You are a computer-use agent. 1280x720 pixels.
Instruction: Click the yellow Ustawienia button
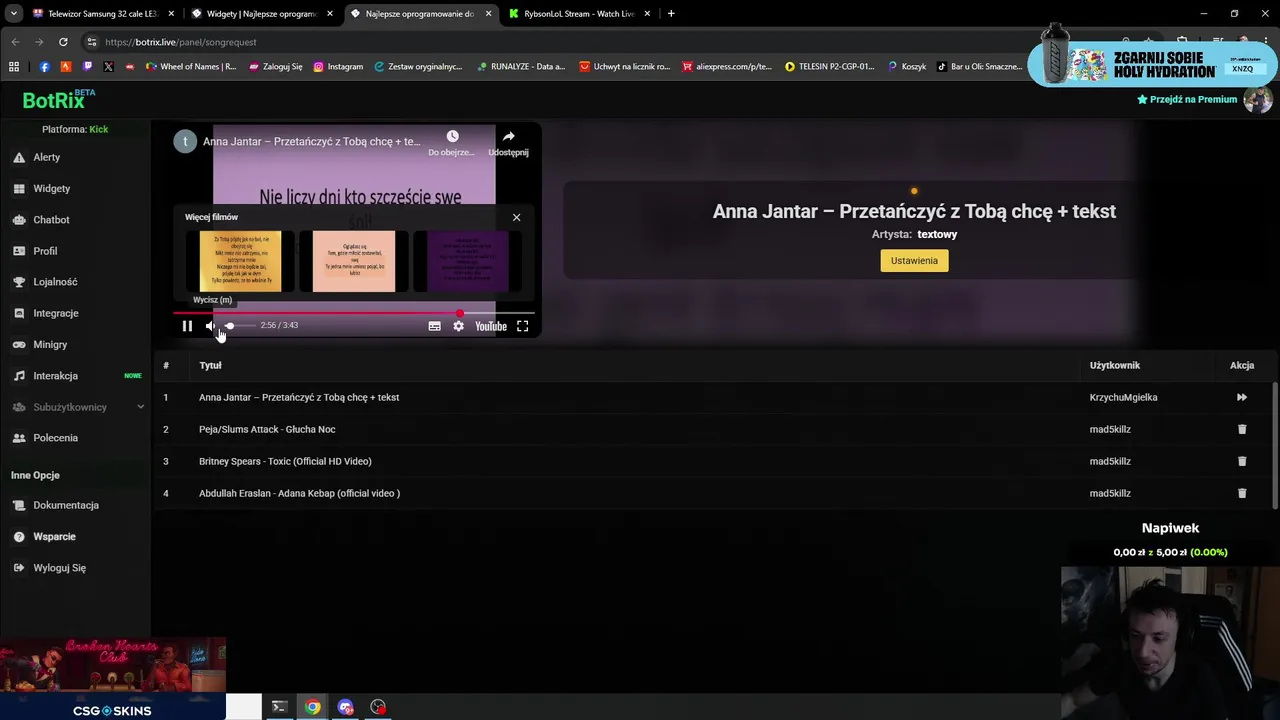914,260
